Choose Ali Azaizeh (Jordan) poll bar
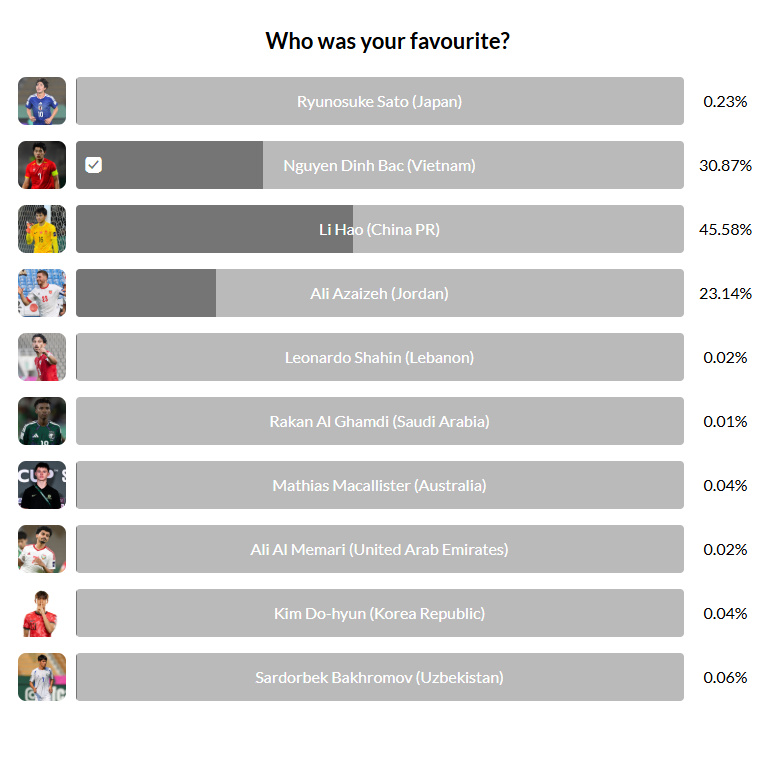The width and height of the screenshot is (769, 769). 379,293
